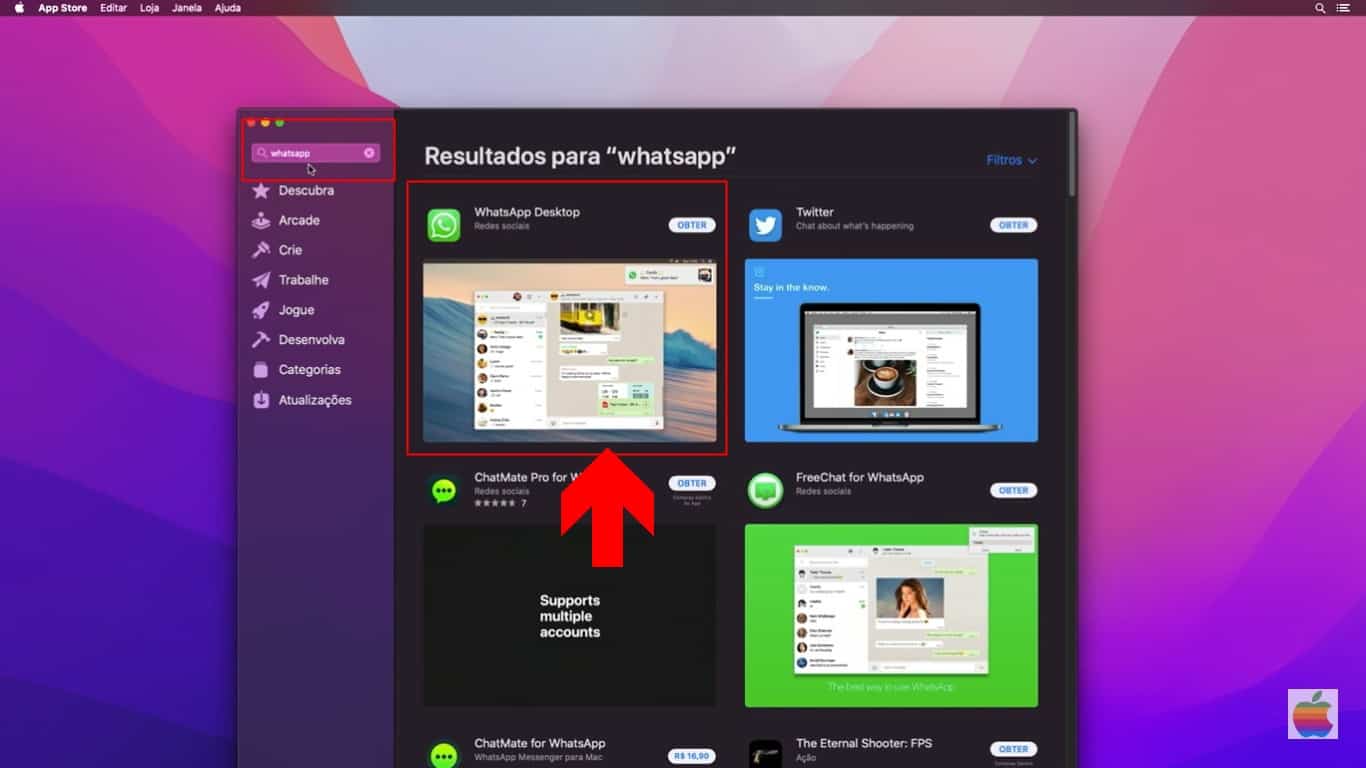Screen dimensions: 1366x768
Task: Click the whatsapp search field
Action: [x=315, y=153]
